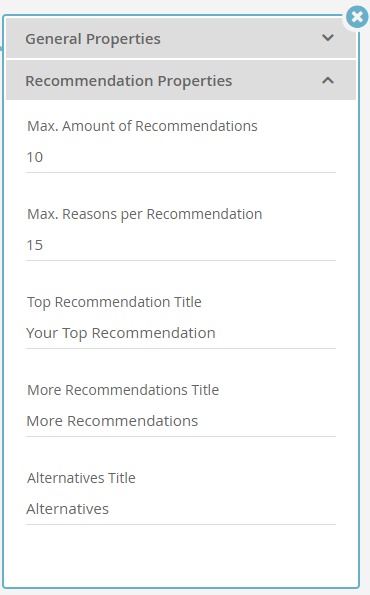370x595 pixels.
Task: Place the cursor after the number 15
Action: (x=44, y=245)
